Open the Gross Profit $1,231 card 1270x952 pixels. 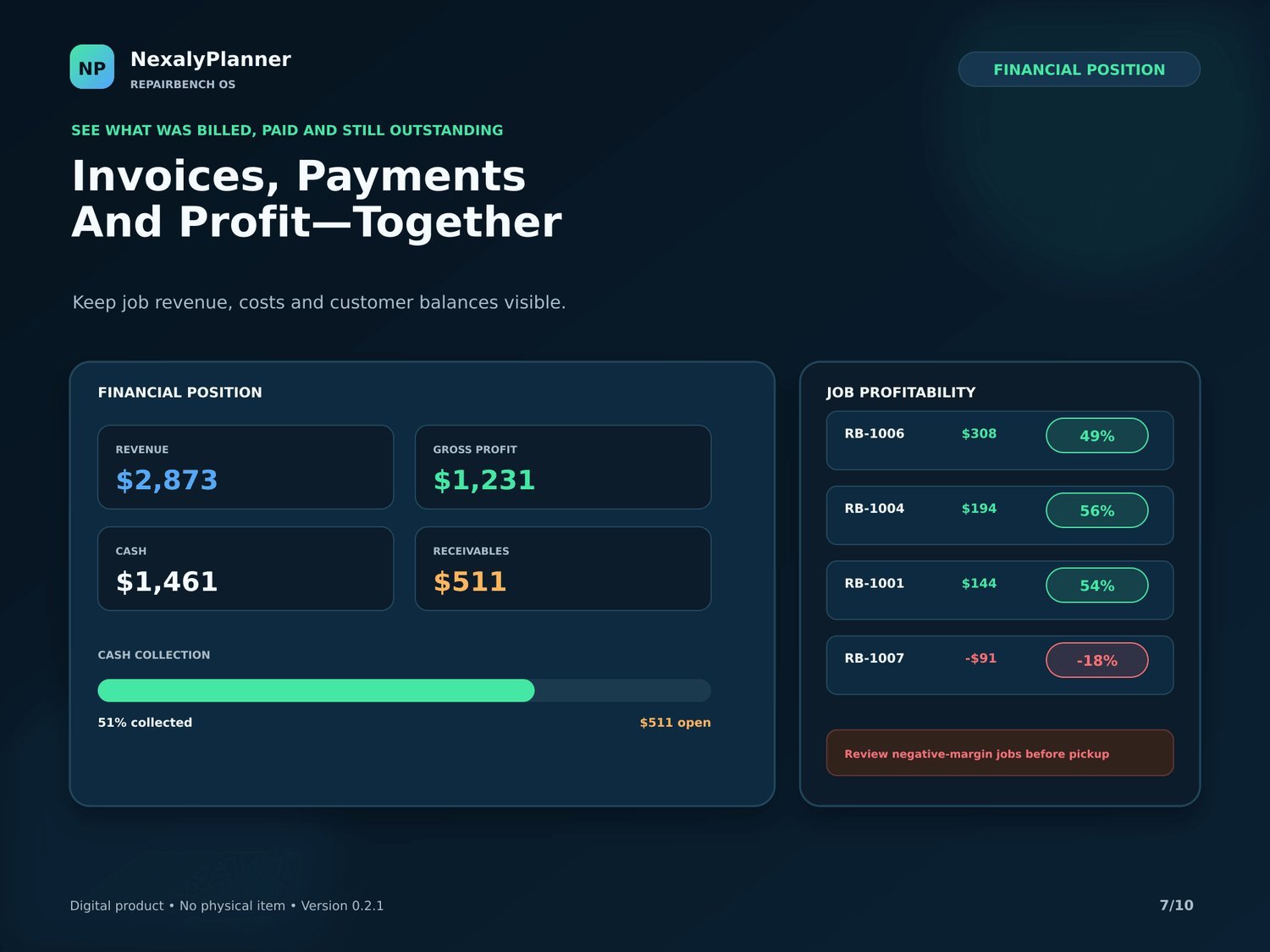[563, 467]
